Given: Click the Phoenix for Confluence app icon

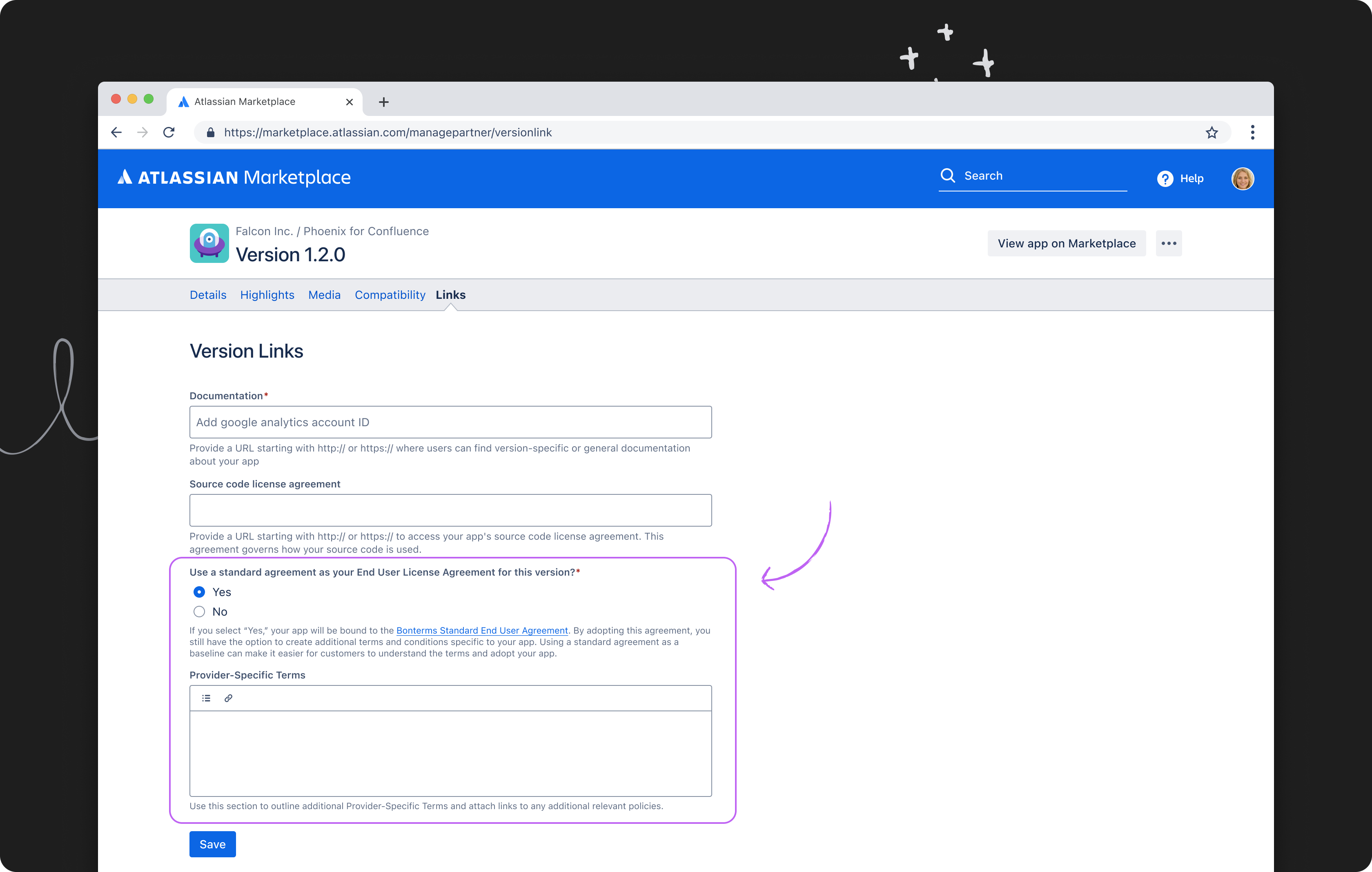Looking at the screenshot, I should click(x=209, y=243).
